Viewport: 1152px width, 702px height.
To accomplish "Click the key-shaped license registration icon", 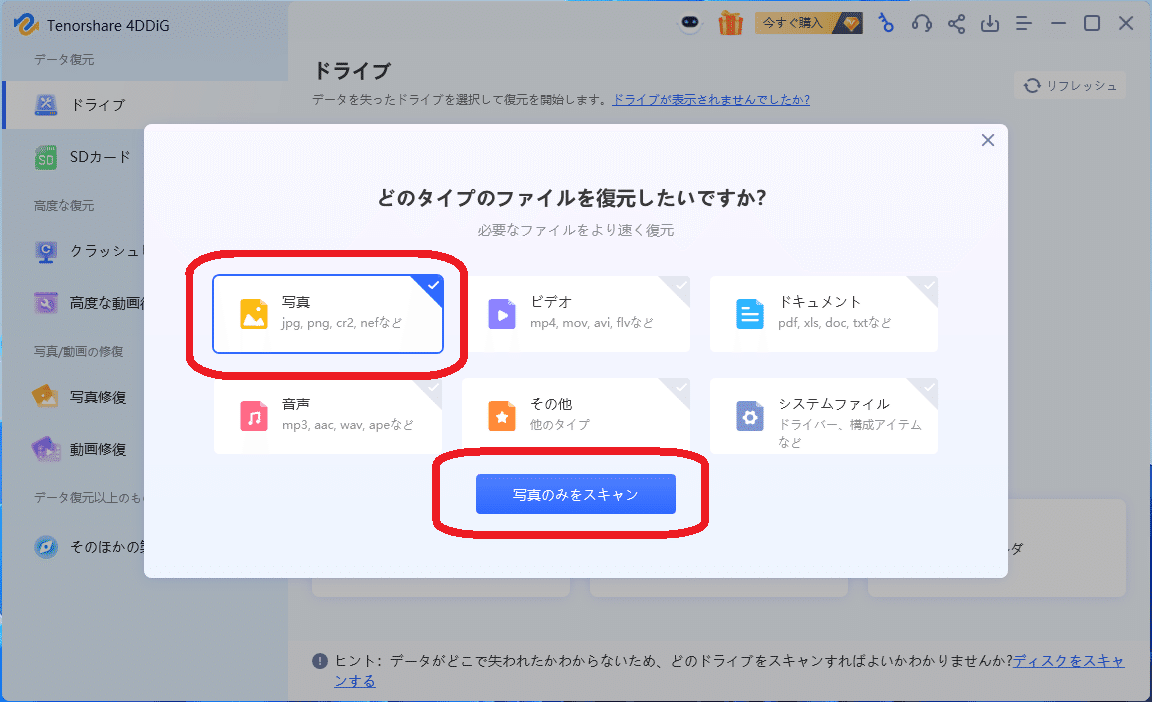I will [x=886, y=23].
